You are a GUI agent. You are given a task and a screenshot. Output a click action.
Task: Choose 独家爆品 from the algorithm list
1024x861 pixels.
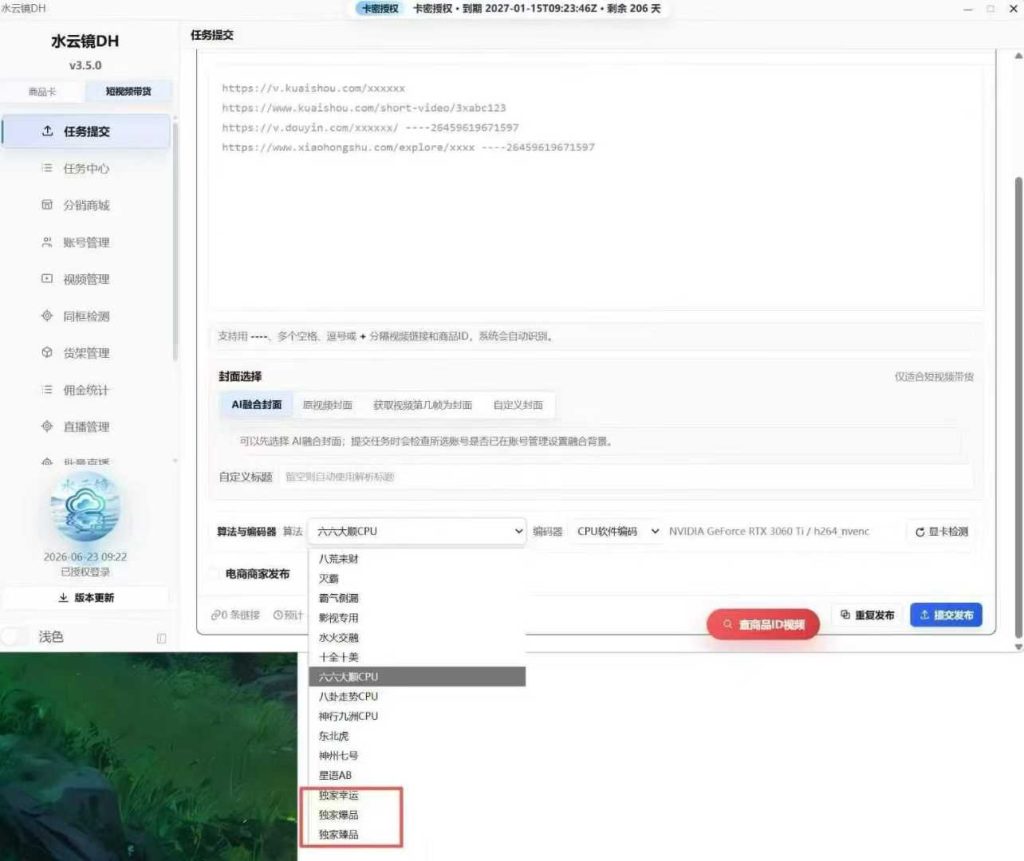point(338,815)
